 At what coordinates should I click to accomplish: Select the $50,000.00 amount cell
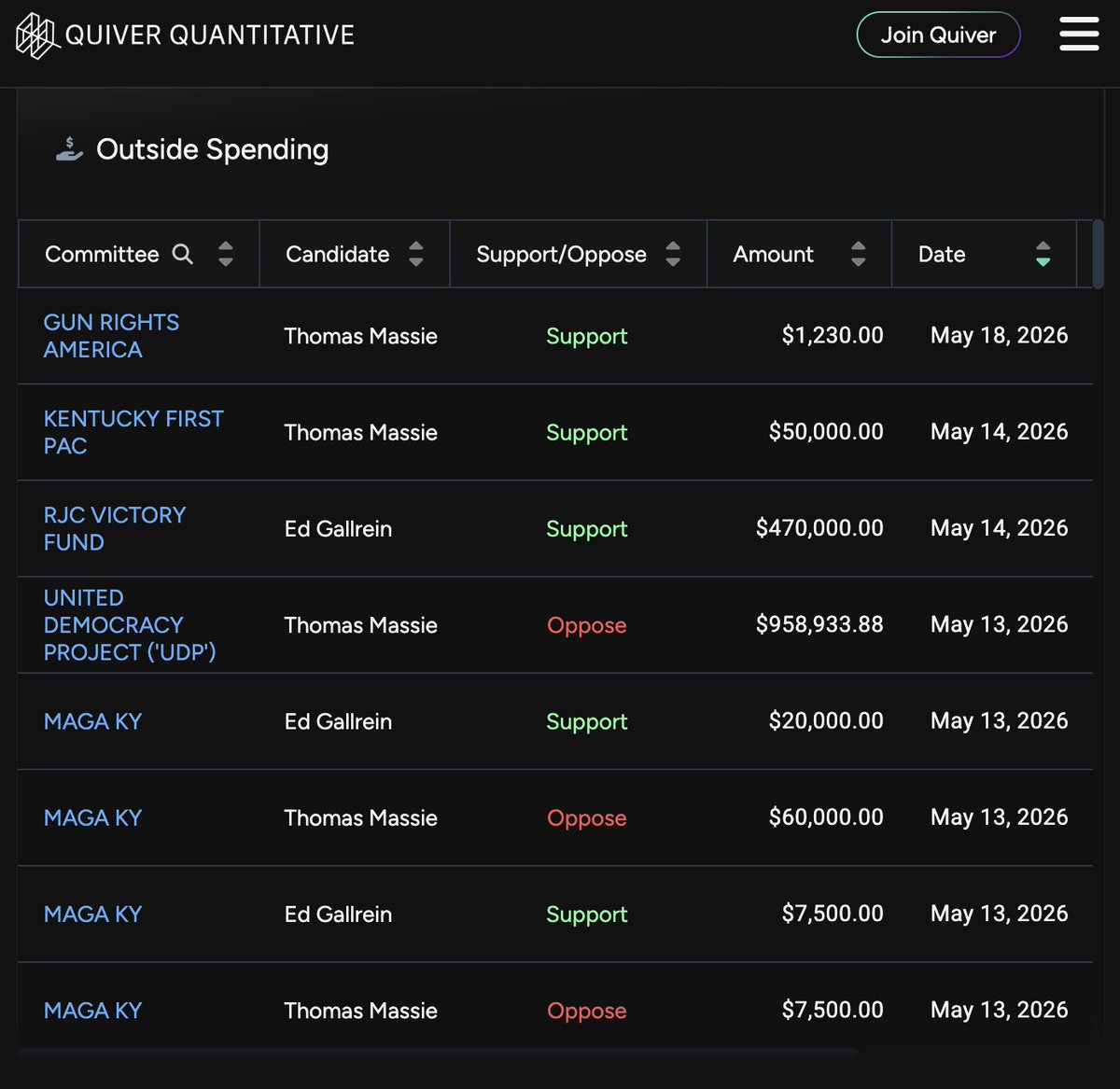coord(826,431)
